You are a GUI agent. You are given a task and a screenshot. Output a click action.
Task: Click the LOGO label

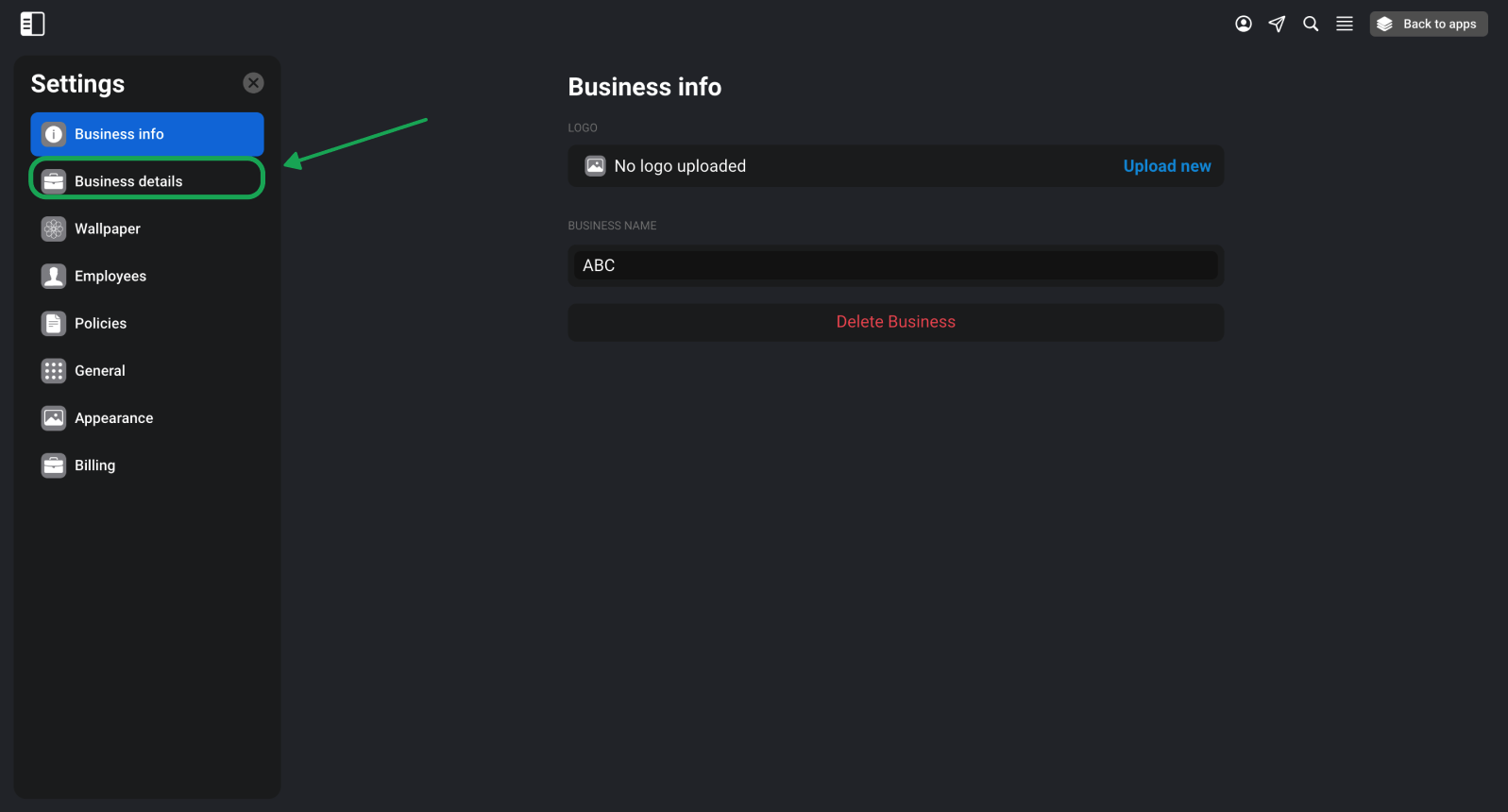(x=583, y=127)
